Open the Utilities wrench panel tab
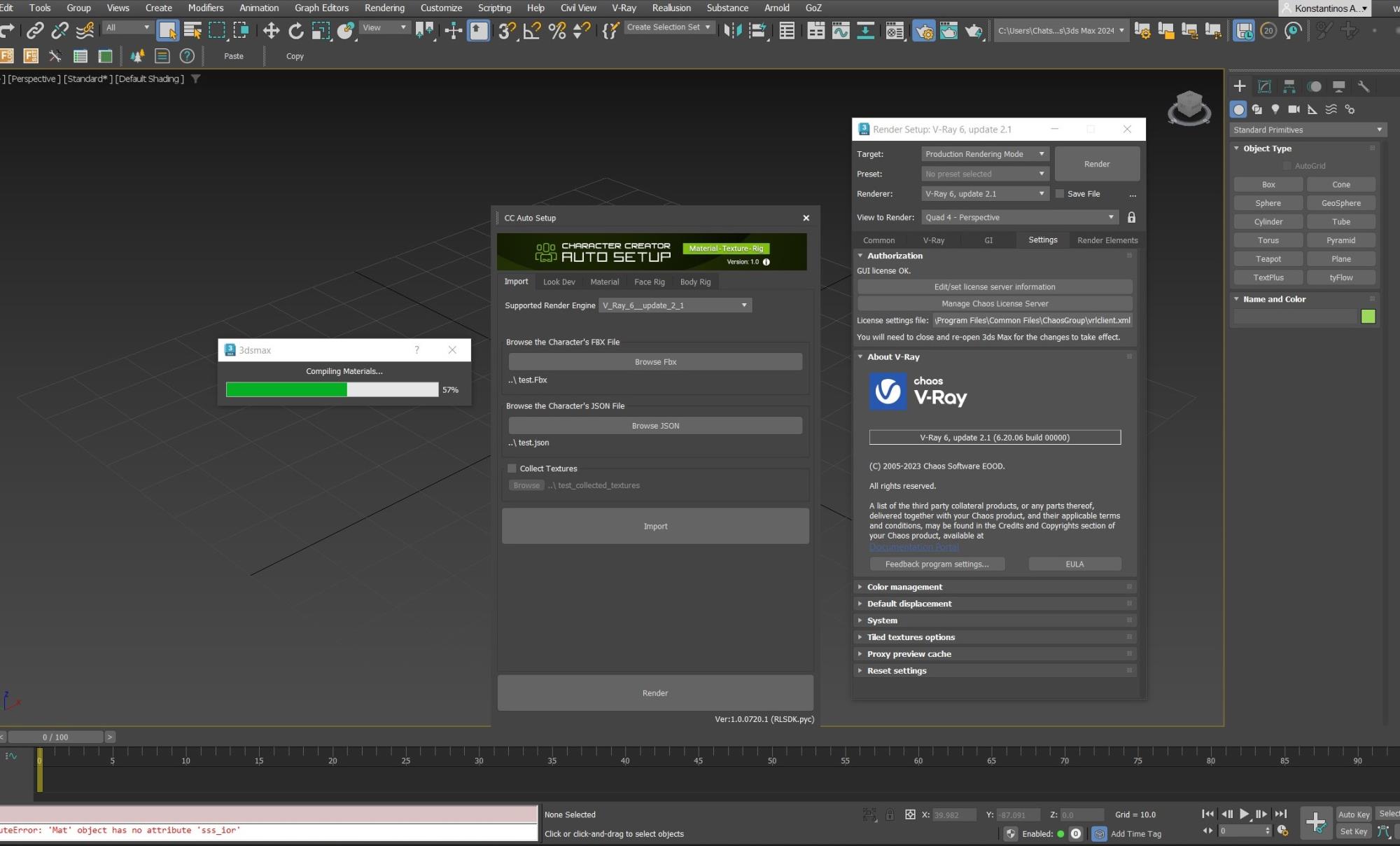The width and height of the screenshot is (1400, 846). pyautogui.click(x=1364, y=86)
